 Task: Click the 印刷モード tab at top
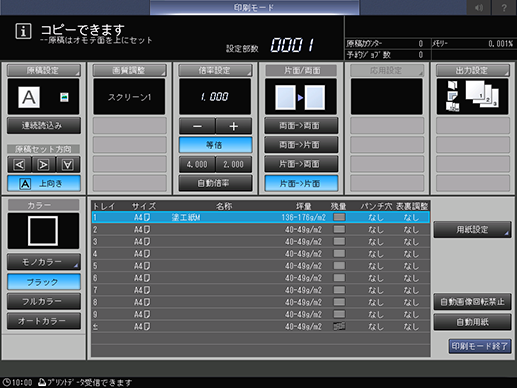tap(254, 7)
